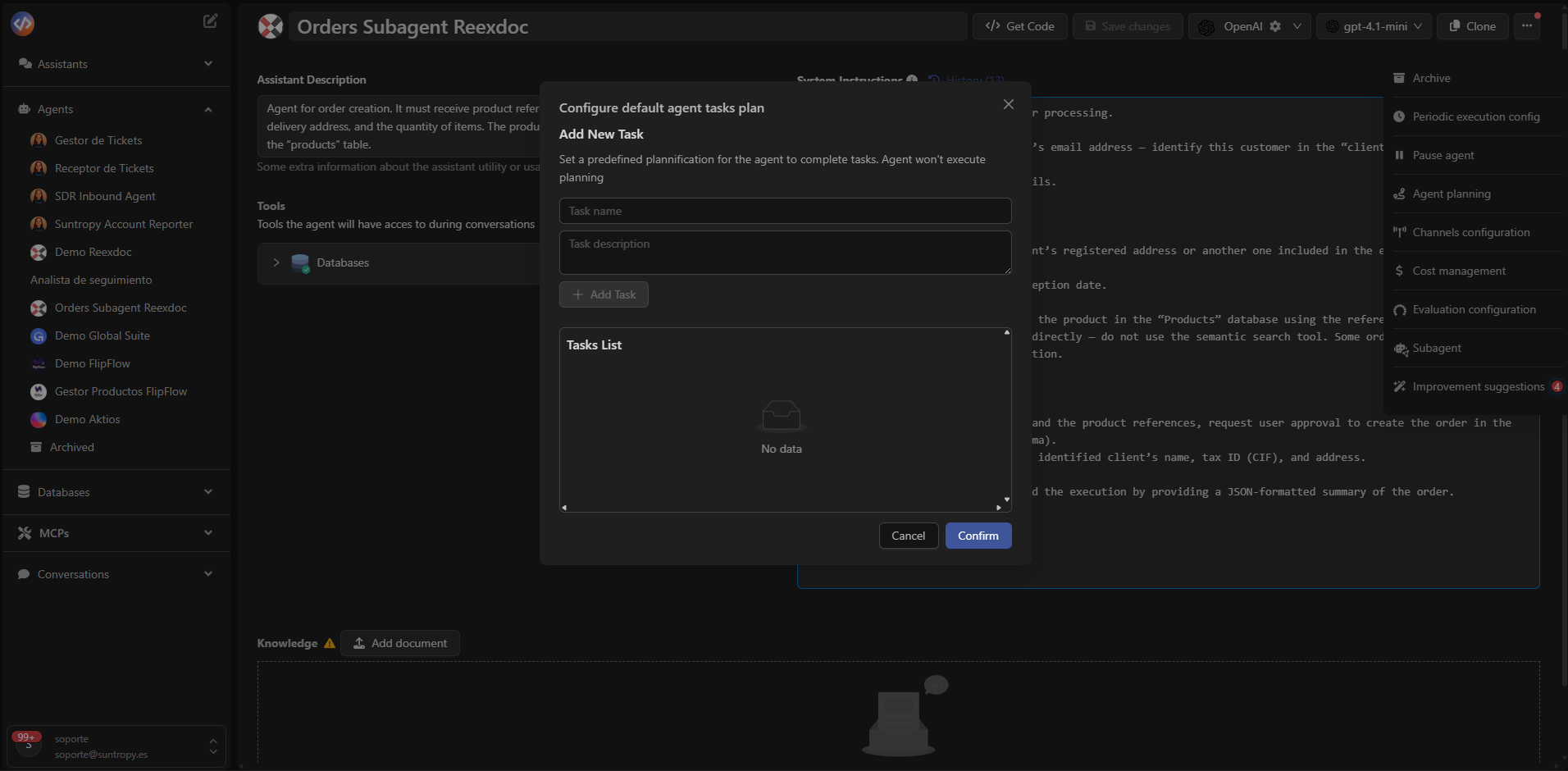This screenshot has width=1568, height=771.
Task: Select Analista de seguimiento in sidebar
Action: pos(91,280)
